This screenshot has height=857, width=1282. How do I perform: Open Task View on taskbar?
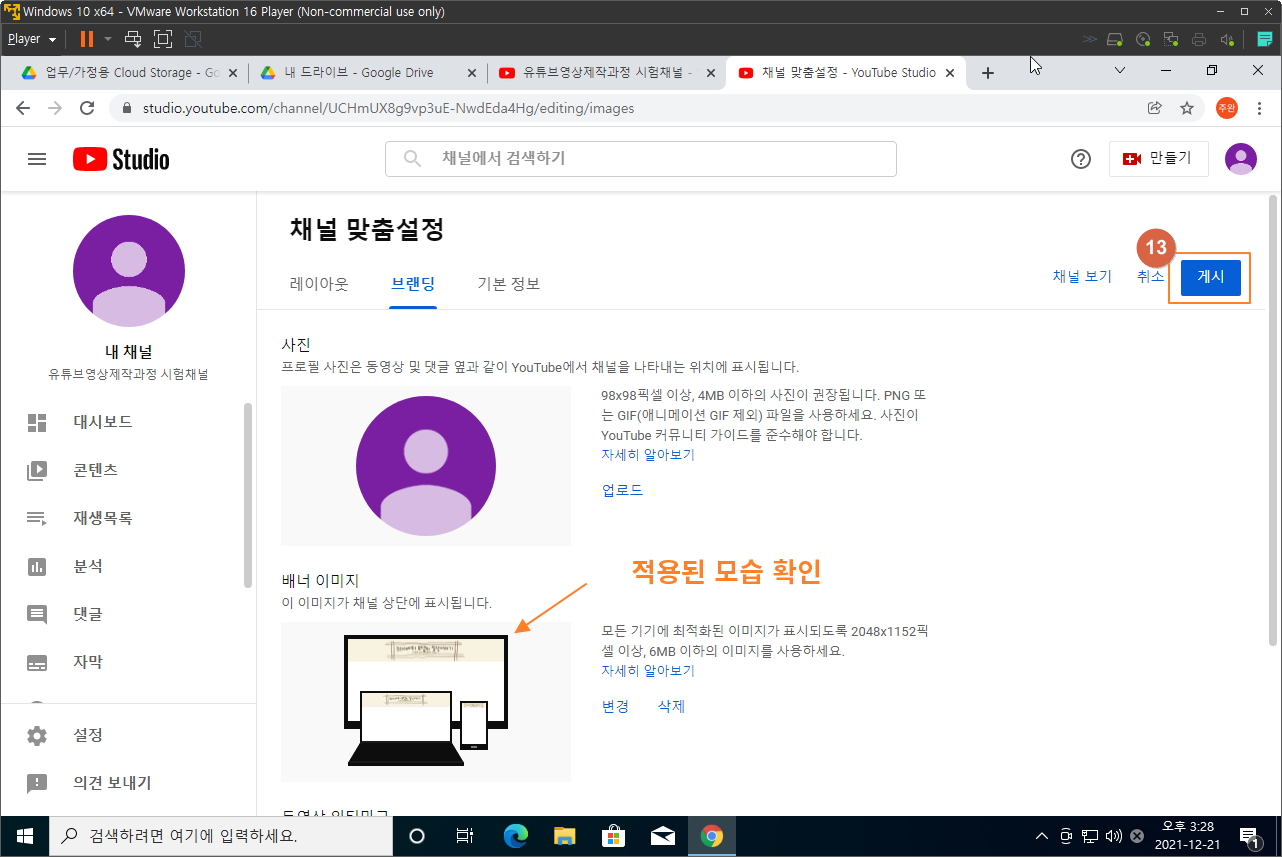coord(465,836)
